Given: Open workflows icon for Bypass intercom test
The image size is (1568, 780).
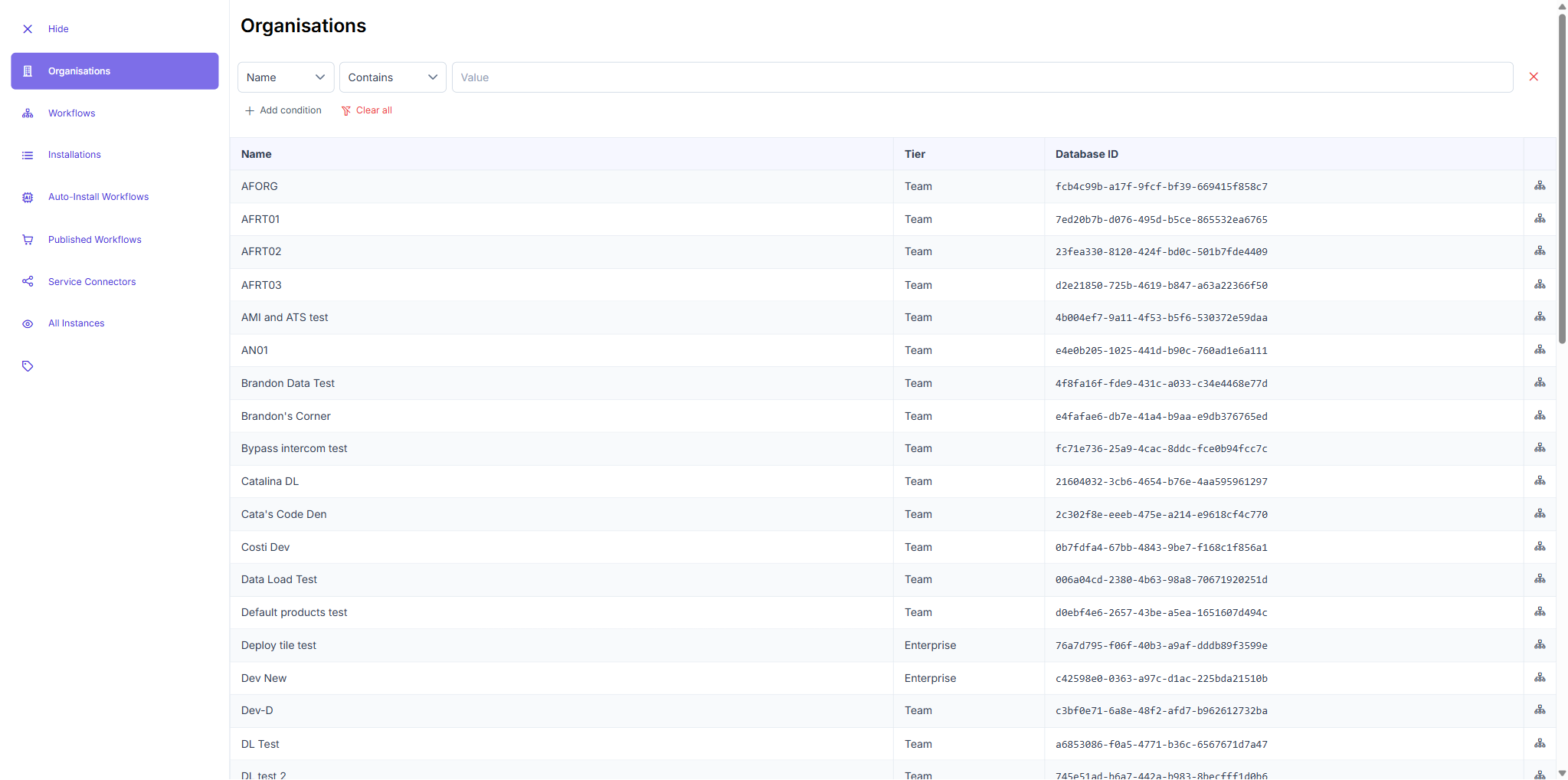Looking at the screenshot, I should coord(1540,448).
